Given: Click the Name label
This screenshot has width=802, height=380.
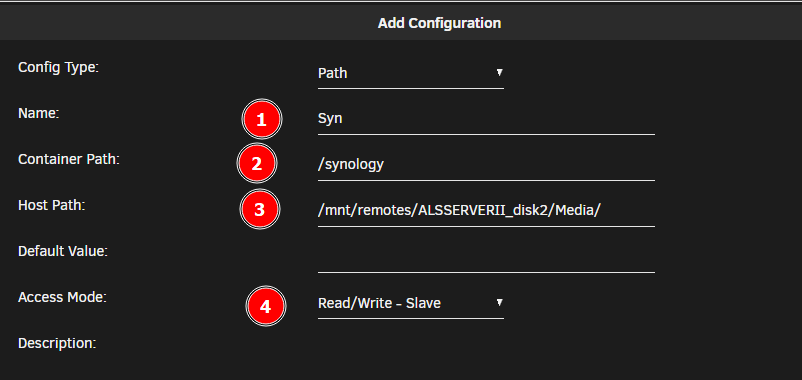Looking at the screenshot, I should (x=39, y=114).
